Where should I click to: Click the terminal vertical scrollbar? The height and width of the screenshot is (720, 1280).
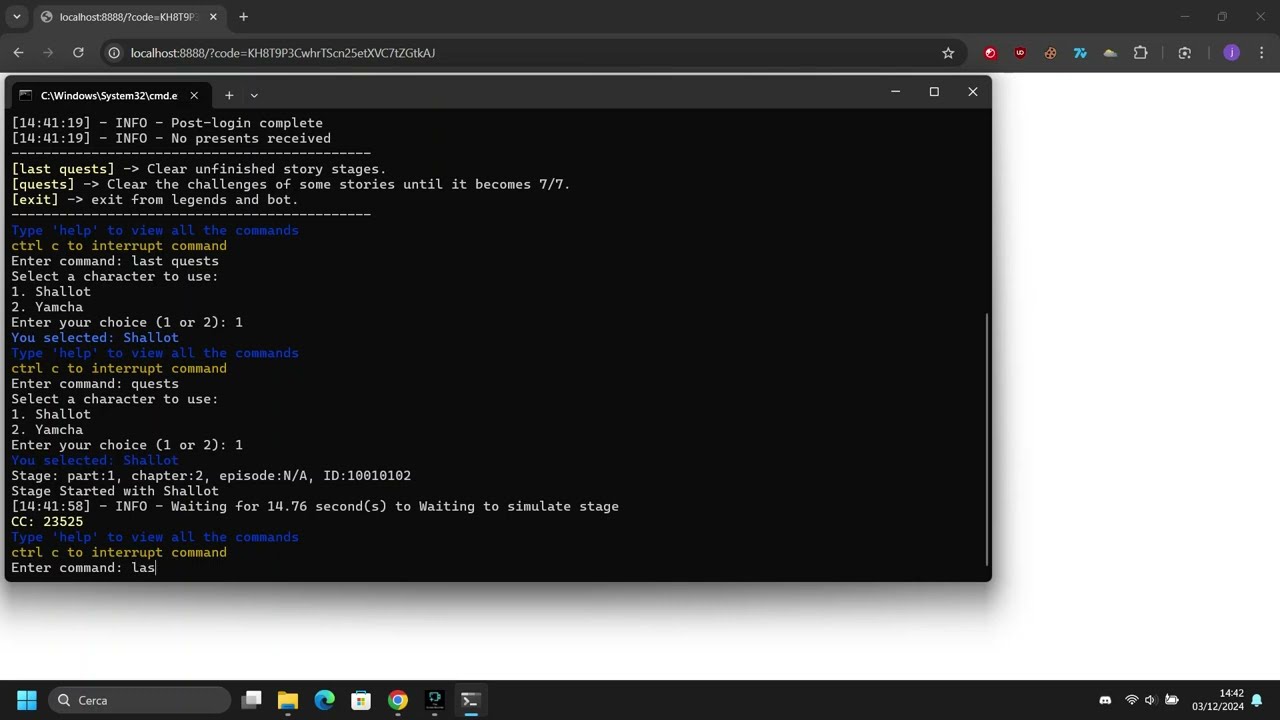point(986,440)
